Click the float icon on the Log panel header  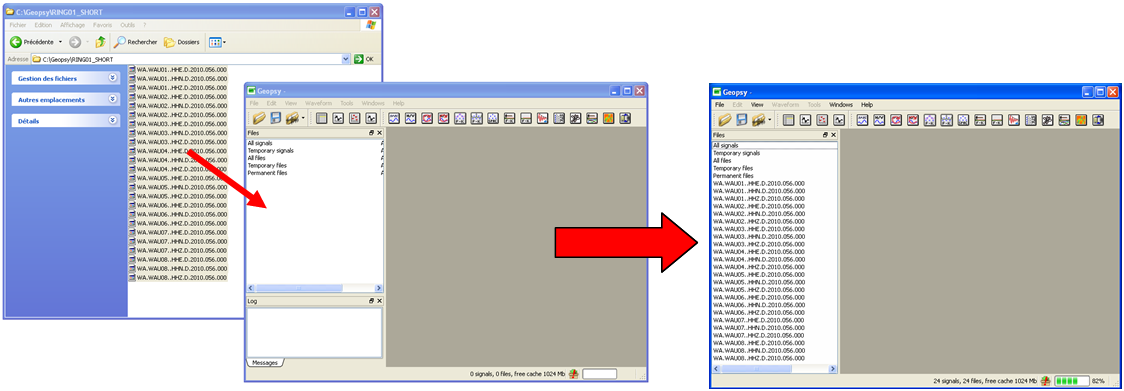click(x=371, y=301)
